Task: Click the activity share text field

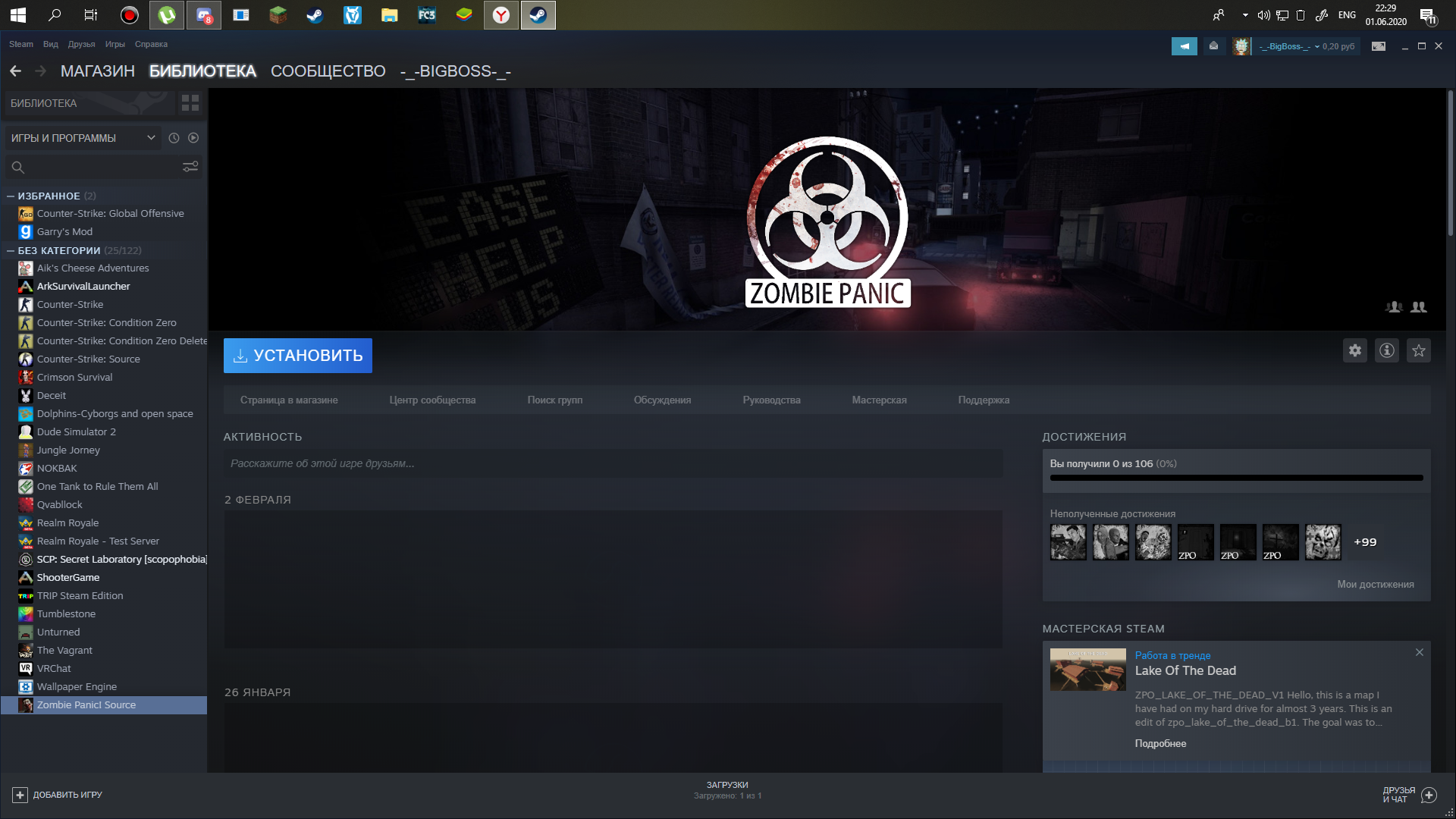Action: 613,463
